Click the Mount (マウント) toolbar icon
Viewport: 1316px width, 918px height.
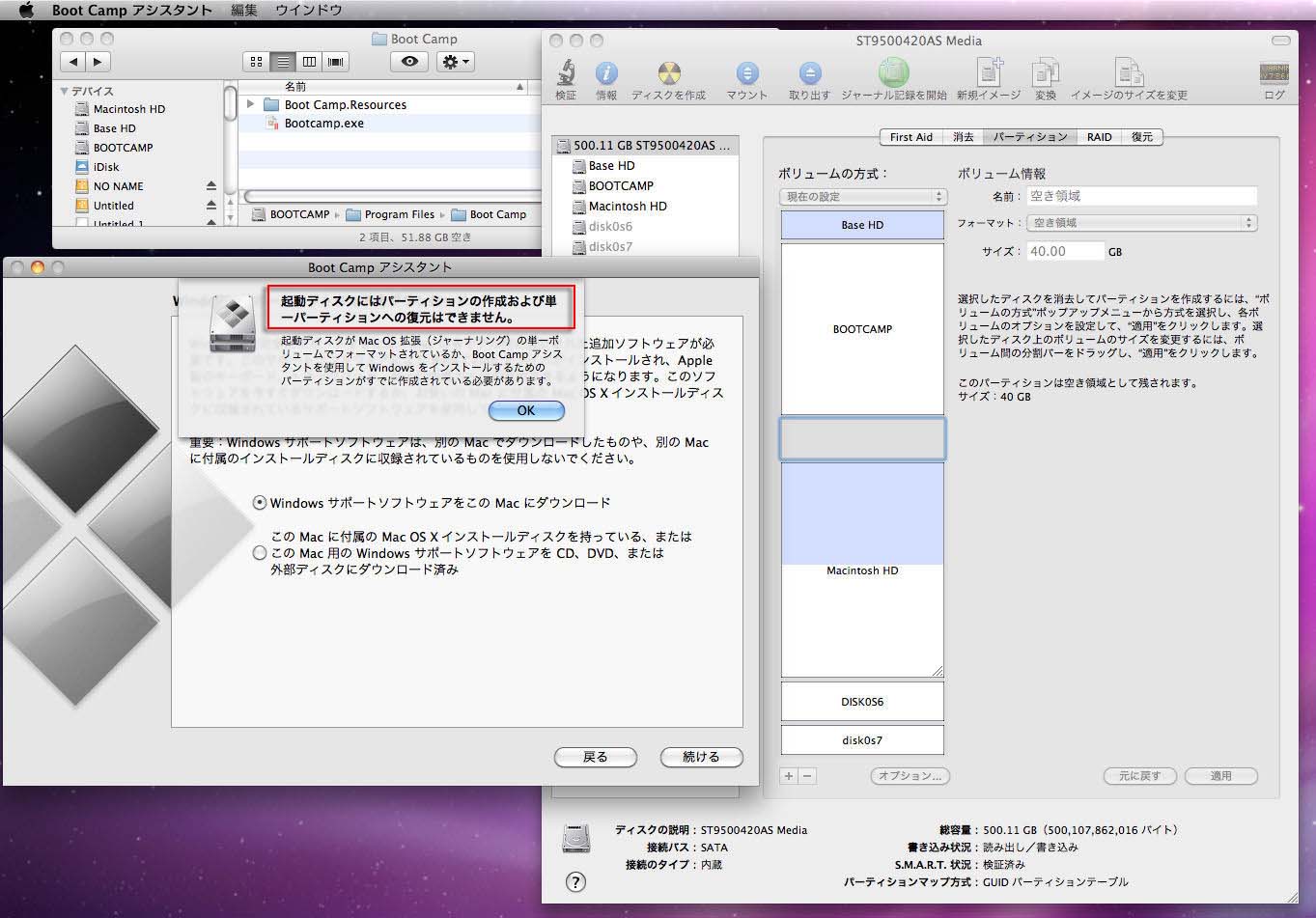click(x=746, y=72)
